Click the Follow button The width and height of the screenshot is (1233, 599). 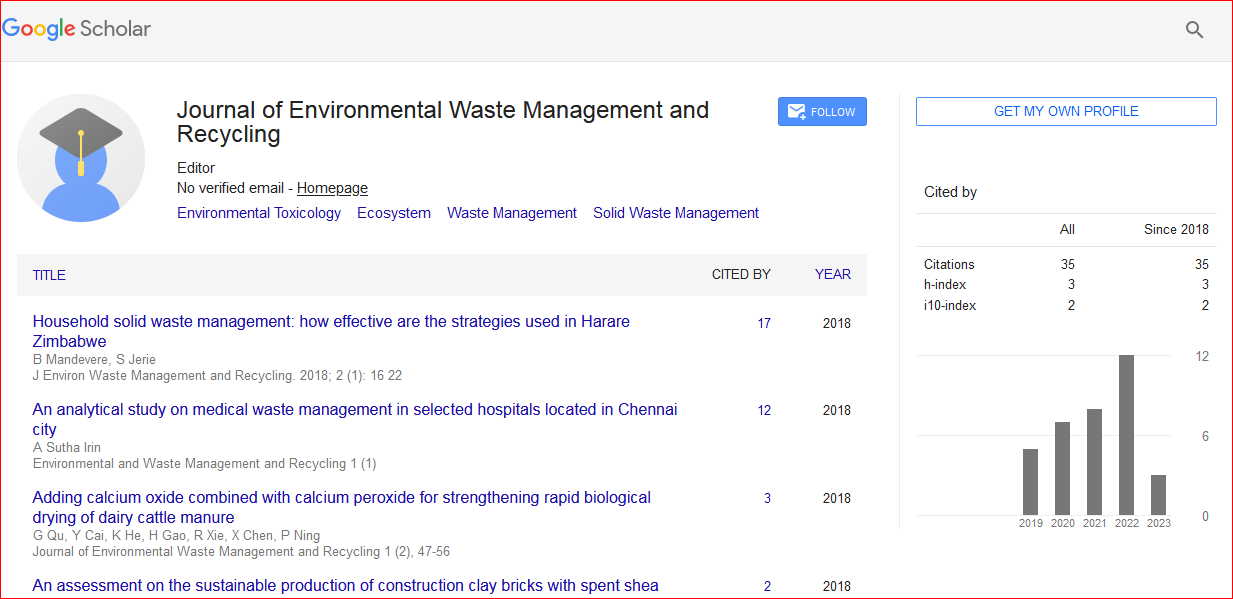click(822, 112)
